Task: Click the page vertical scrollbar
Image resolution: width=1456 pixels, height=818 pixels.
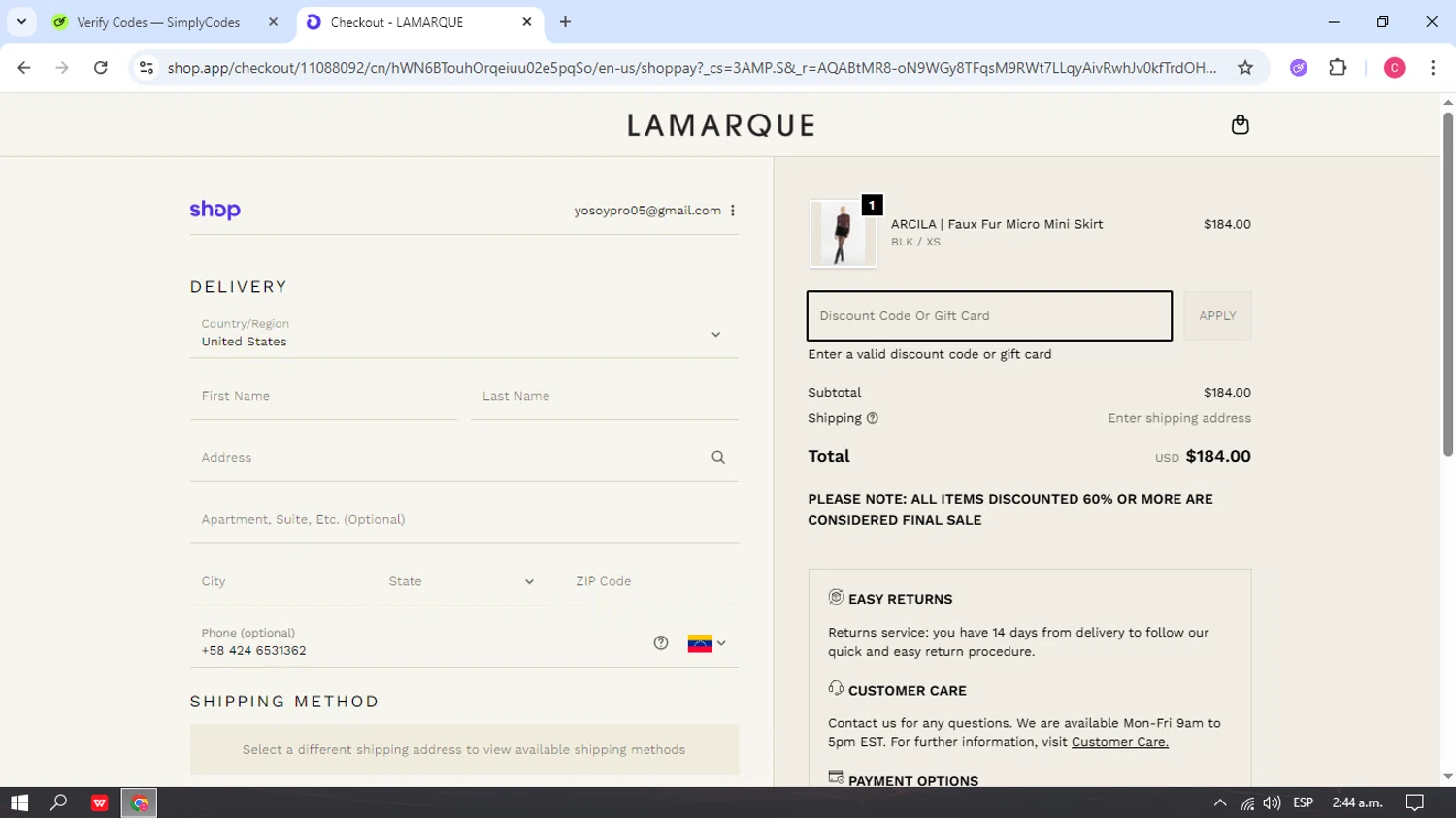Action: 1448,285
